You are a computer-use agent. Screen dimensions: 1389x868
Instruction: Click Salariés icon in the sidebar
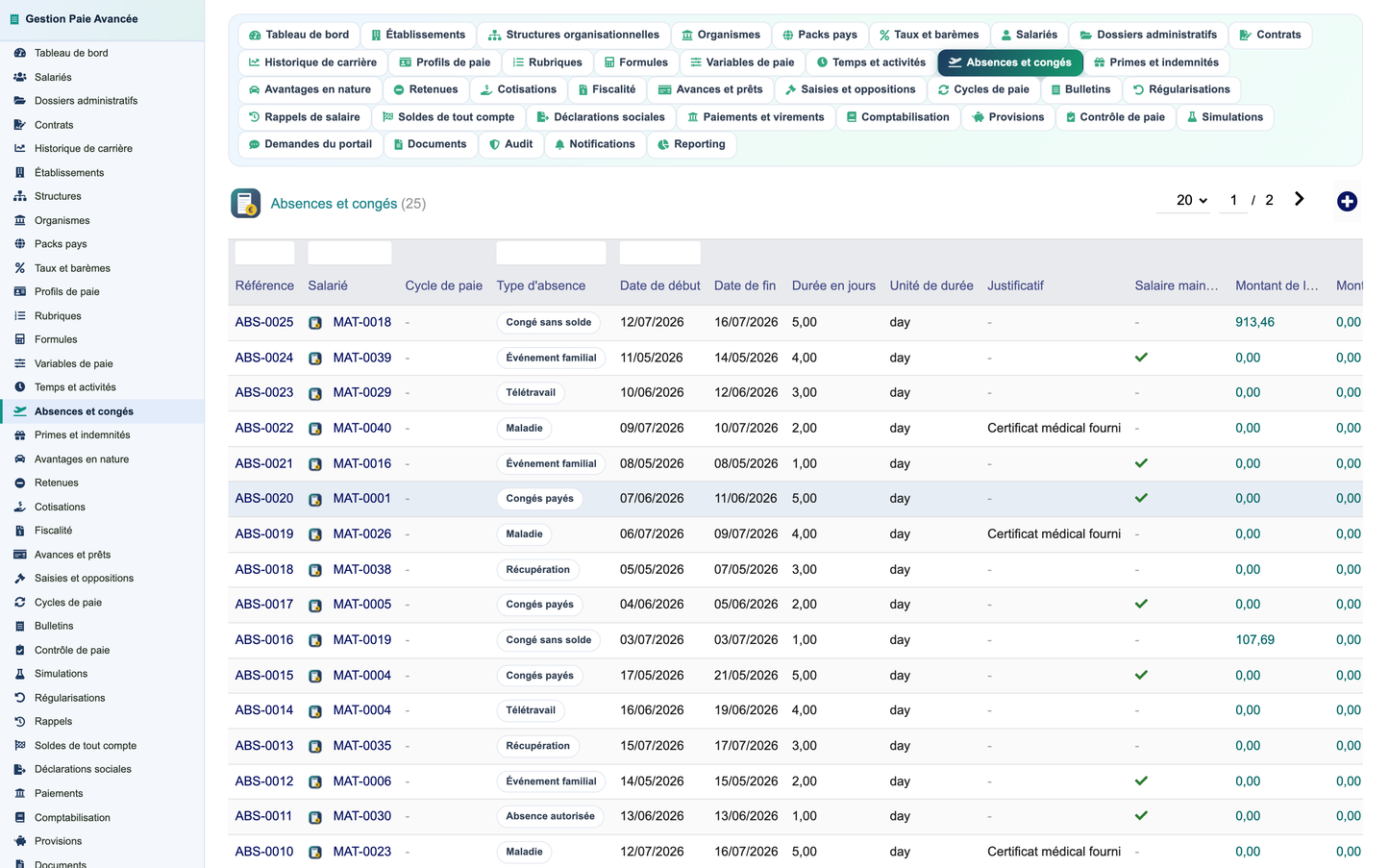pyautogui.click(x=19, y=77)
